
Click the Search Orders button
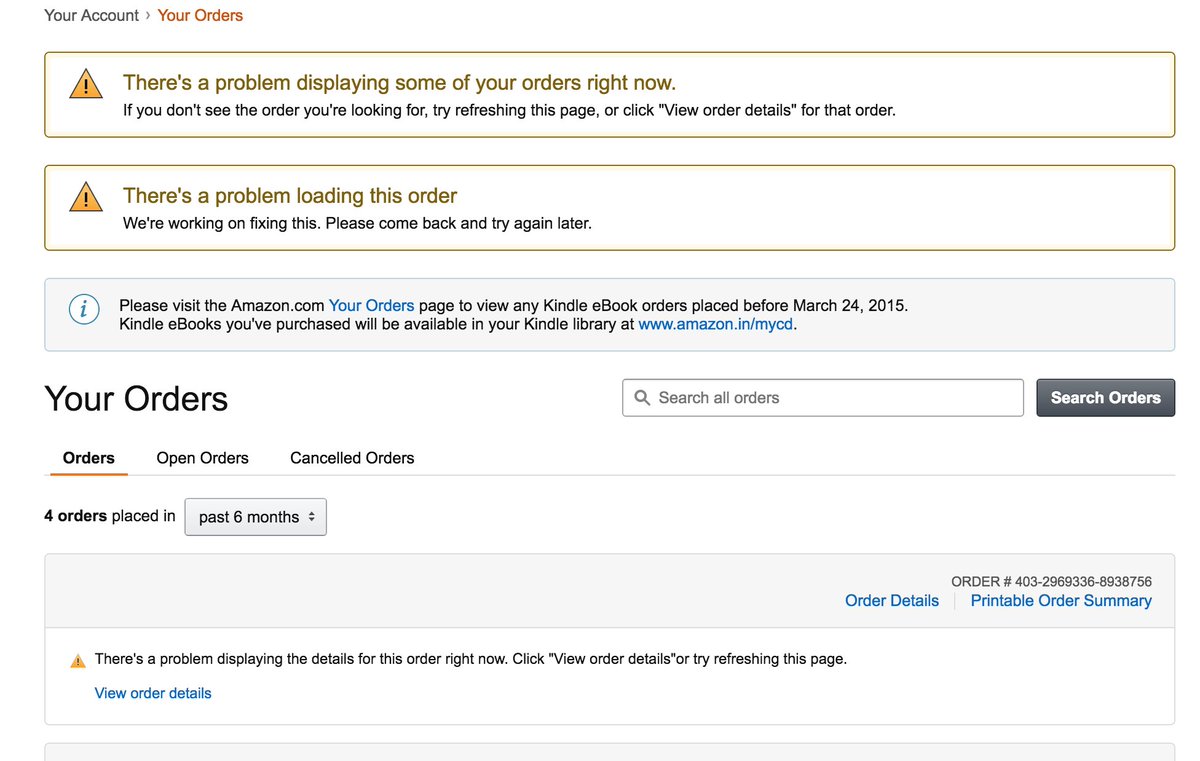(x=1105, y=397)
